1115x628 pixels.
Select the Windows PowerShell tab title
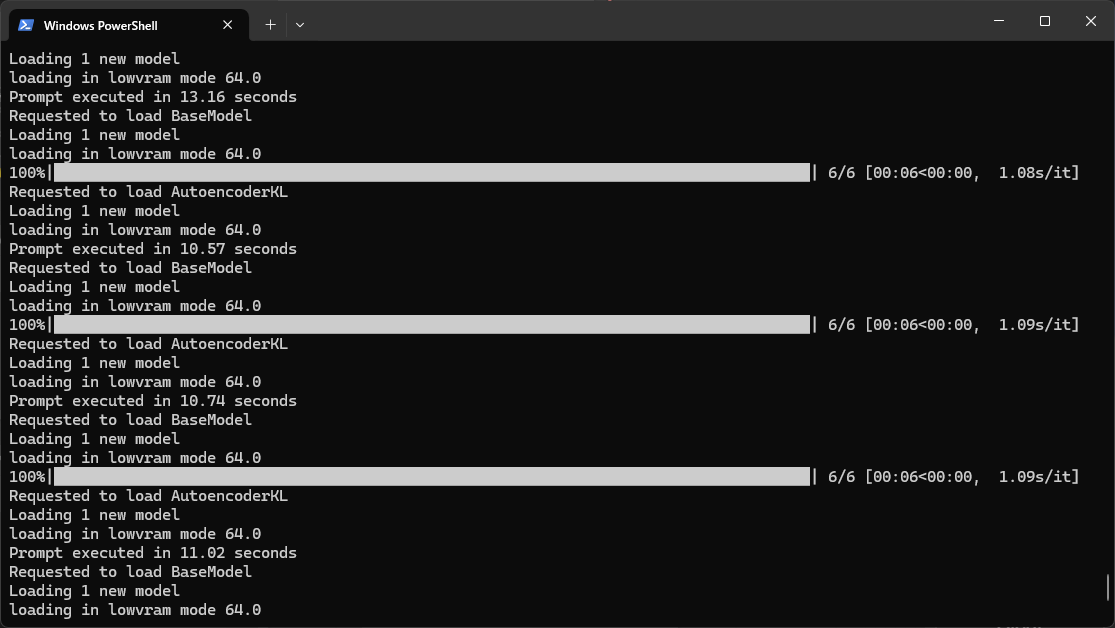(100, 26)
